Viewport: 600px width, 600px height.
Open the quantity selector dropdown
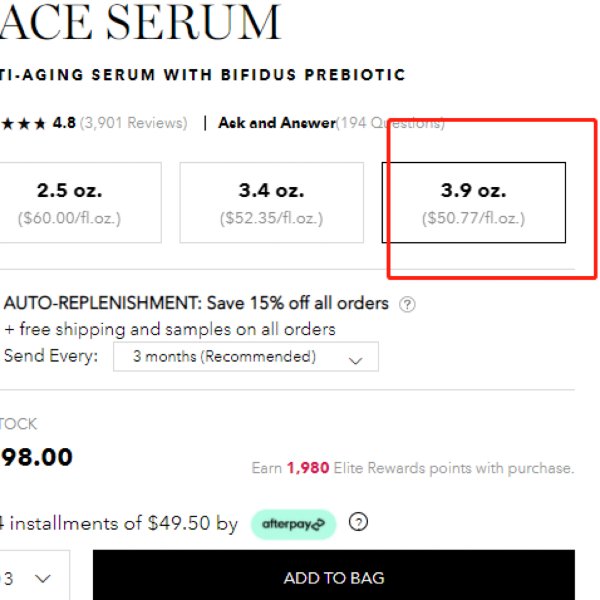(x=34, y=577)
